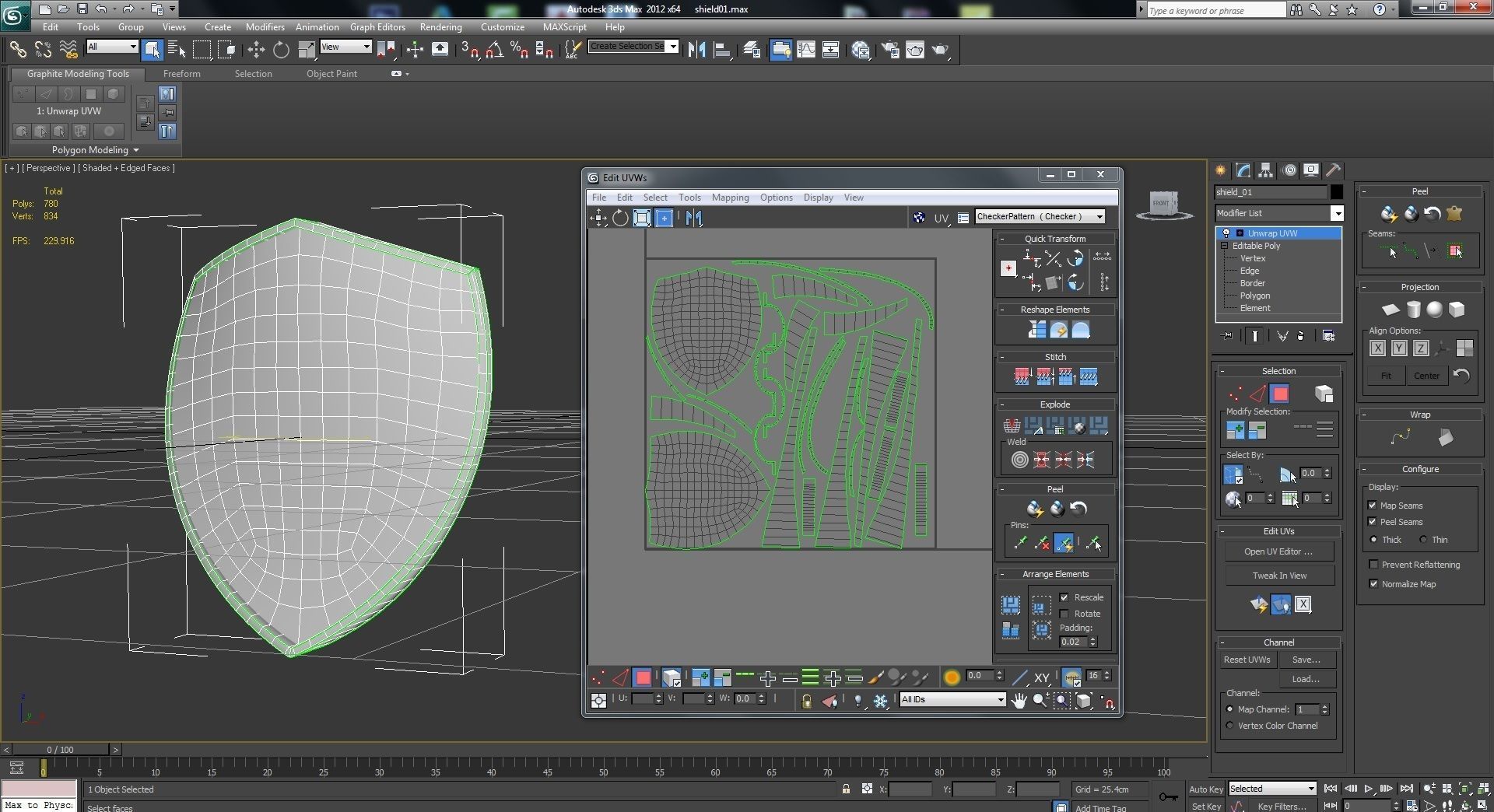This screenshot has width=1494, height=812.
Task: Switch to the Object Paint ribbon tab
Action: click(x=331, y=74)
